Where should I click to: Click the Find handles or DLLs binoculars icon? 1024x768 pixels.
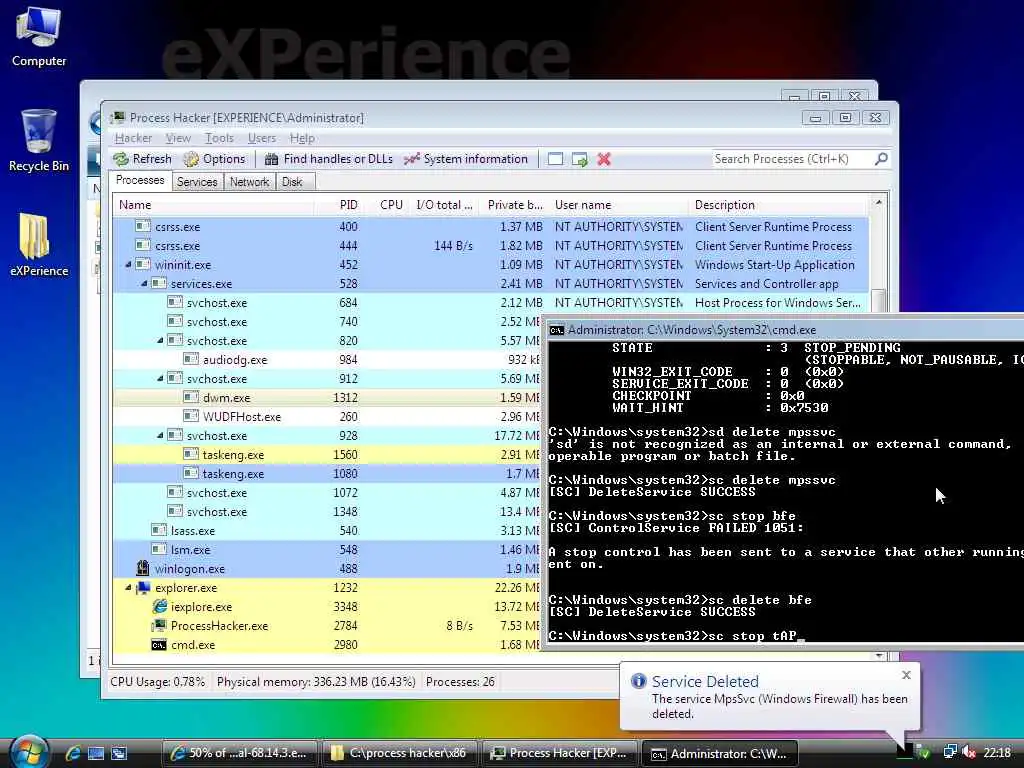click(x=272, y=159)
